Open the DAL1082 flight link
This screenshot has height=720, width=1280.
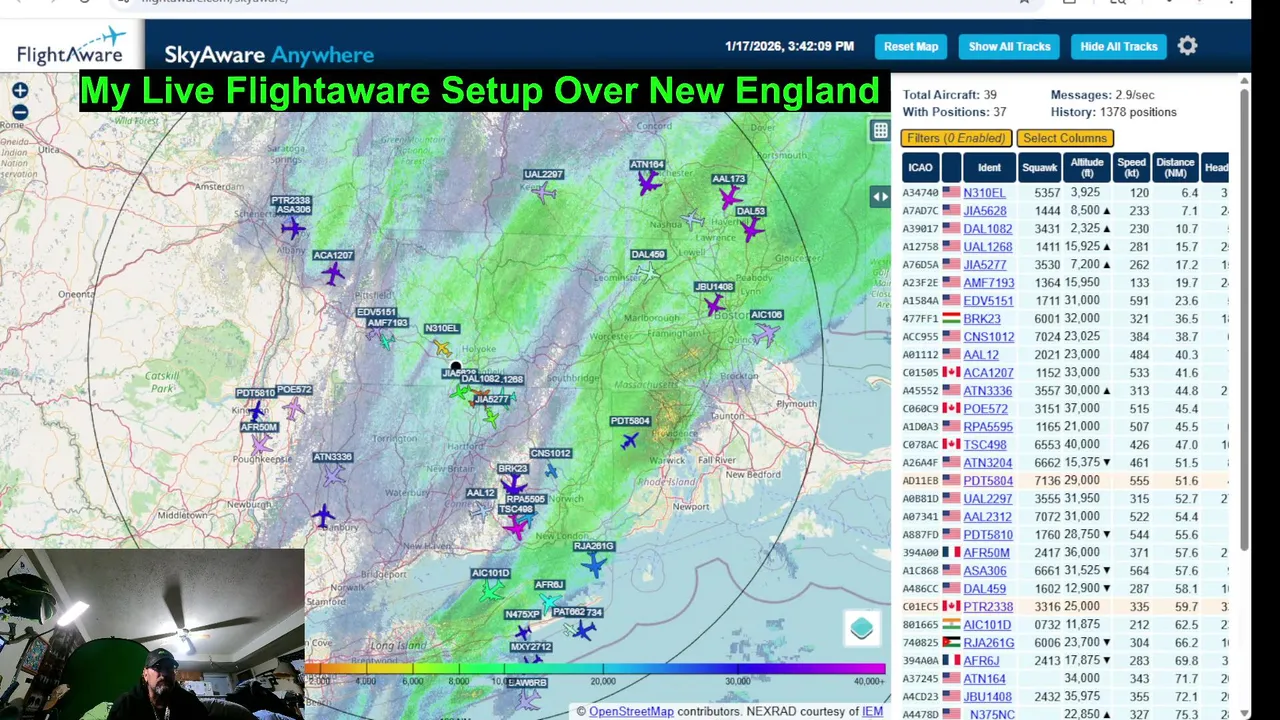(988, 229)
